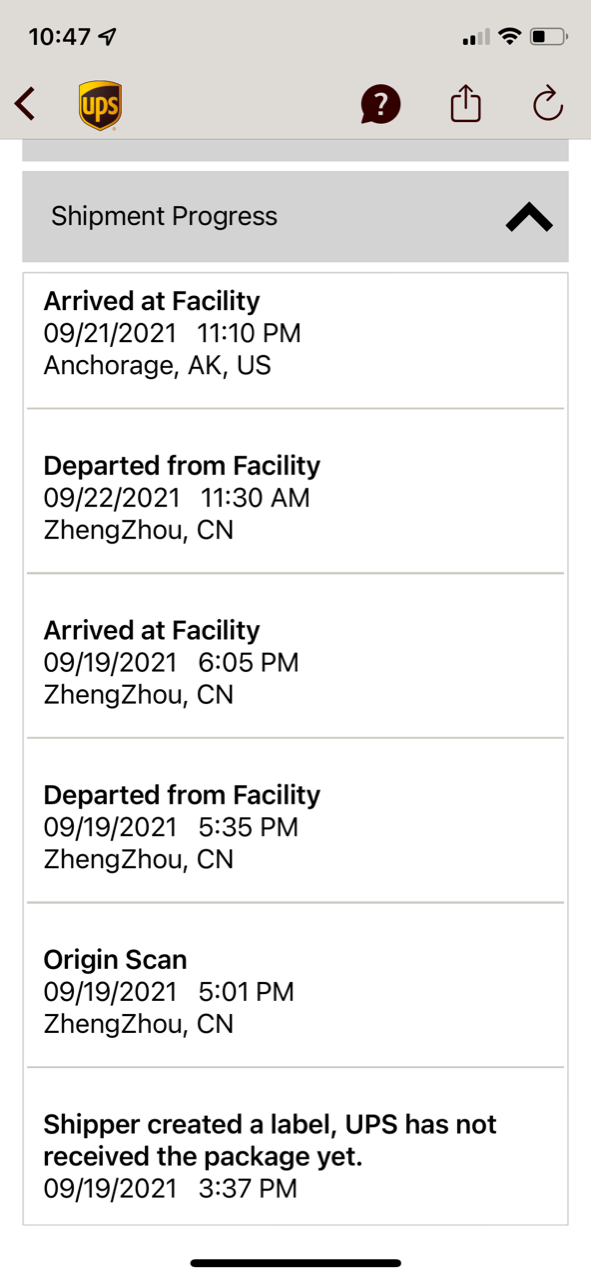Select Departed from Facility 5:35 PM entry
The width and height of the screenshot is (591, 1280).
click(295, 821)
